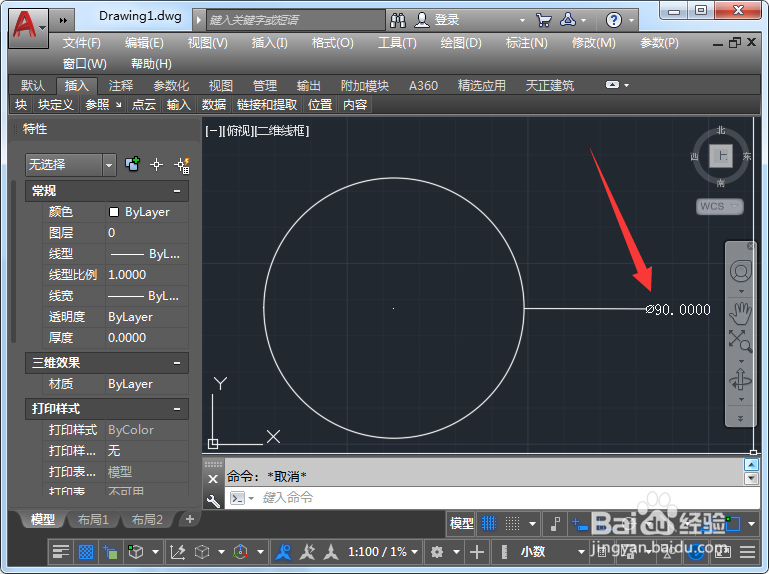Toggle annotation scale sync icon
Image resolution: width=769 pixels, height=574 pixels.
[x=331, y=552]
